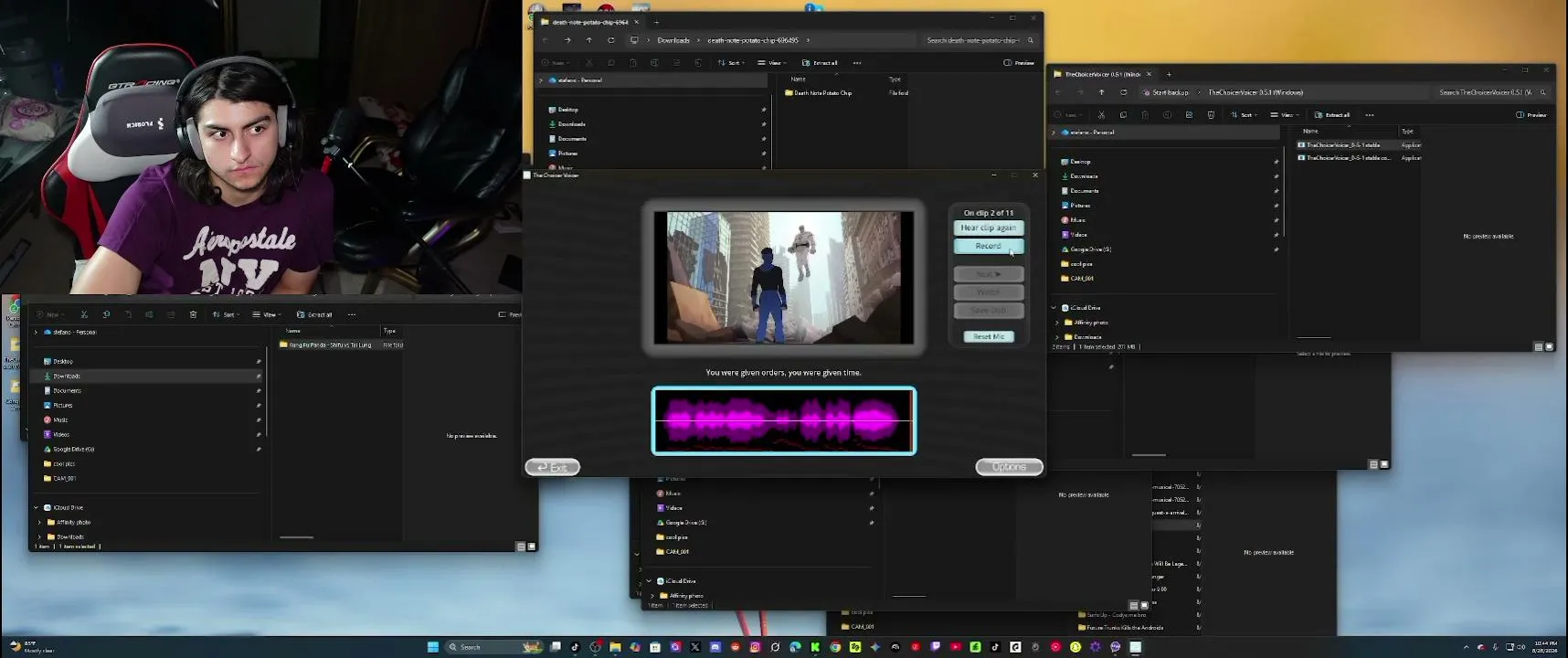Screen dimensions: 1568x658
Task: Open Downloads in Kung Fu Panda window sidebar
Action: 67,377
